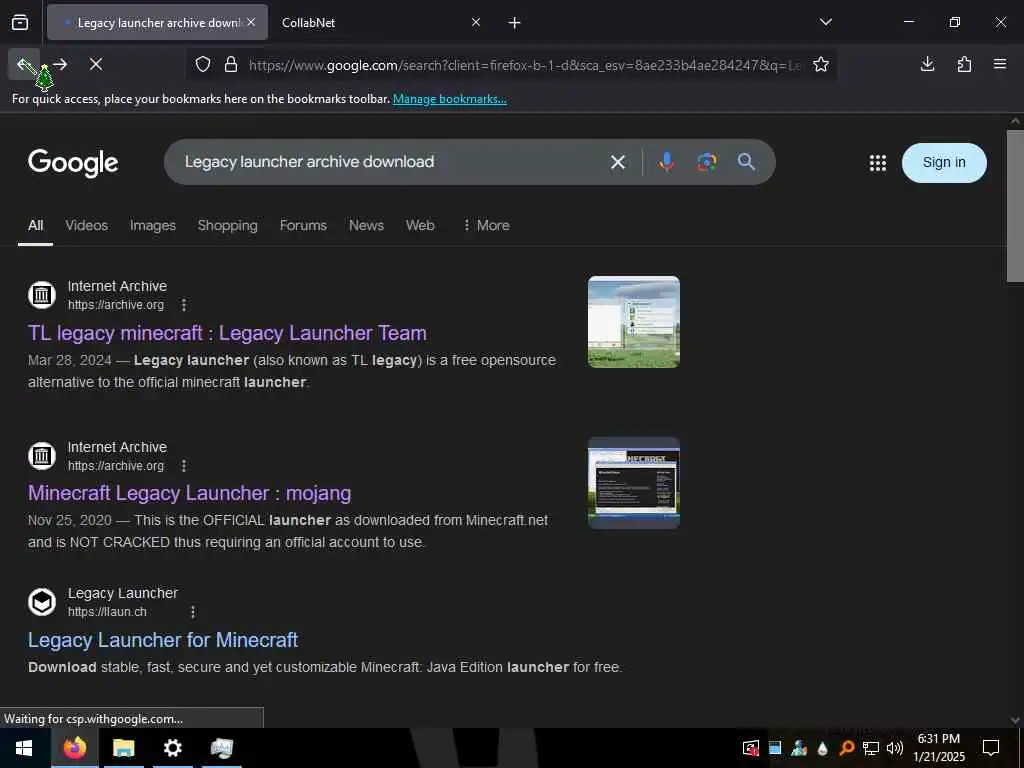The height and width of the screenshot is (768, 1024).
Task: Click the page vertical scrollbar thumb
Action: [x=1015, y=206]
